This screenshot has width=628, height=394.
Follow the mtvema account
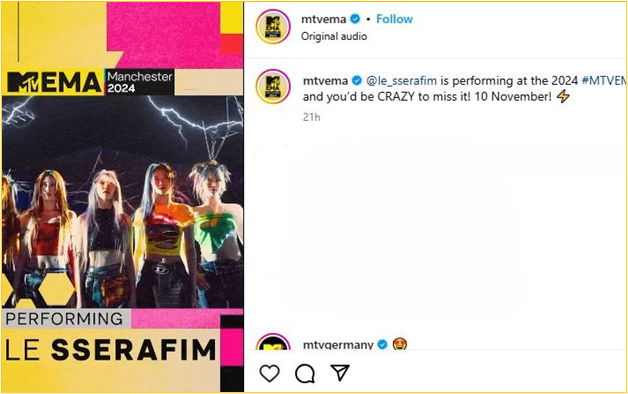click(394, 19)
